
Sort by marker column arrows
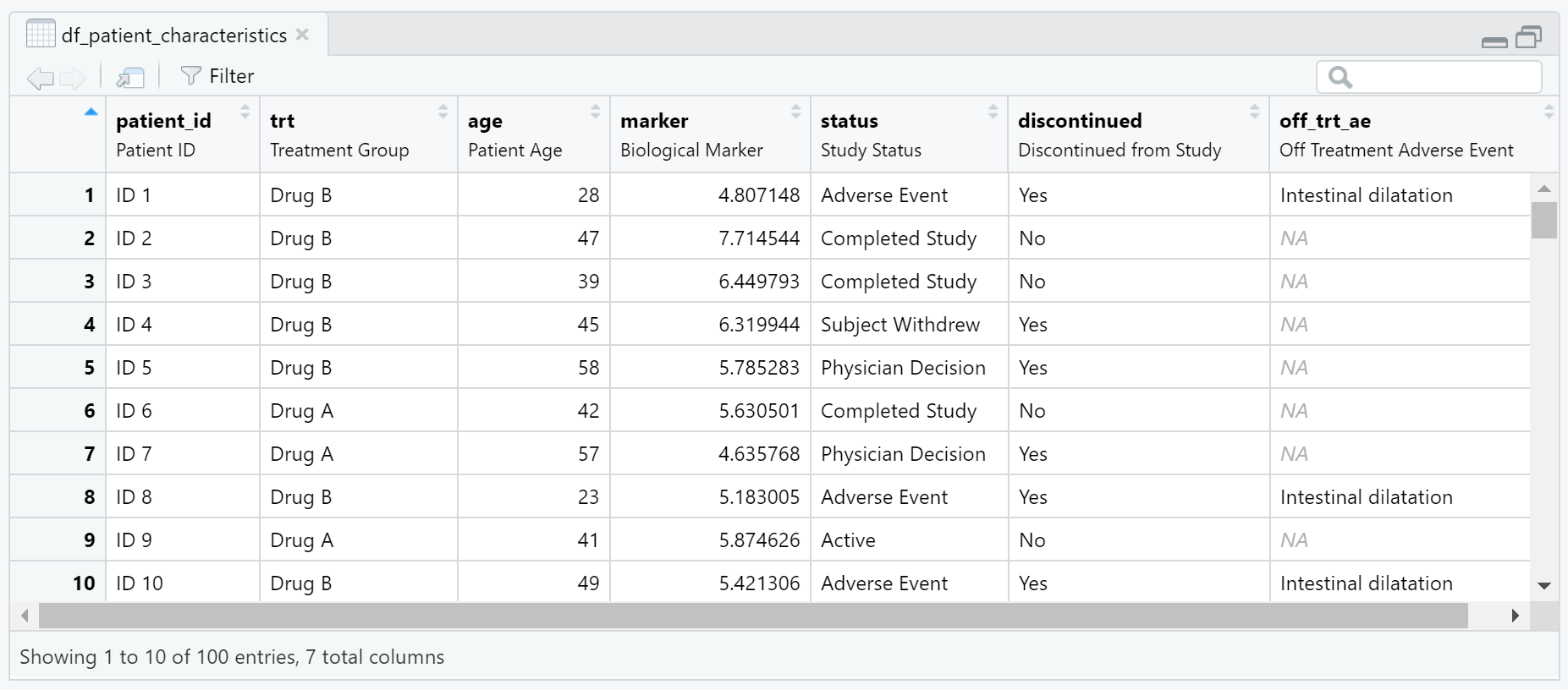point(795,112)
